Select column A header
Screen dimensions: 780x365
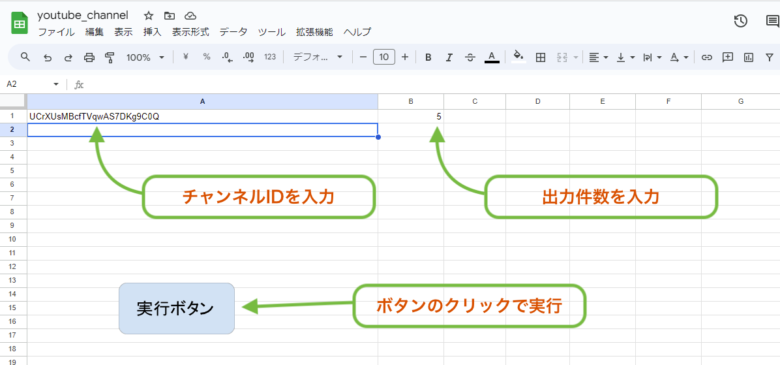coord(202,101)
